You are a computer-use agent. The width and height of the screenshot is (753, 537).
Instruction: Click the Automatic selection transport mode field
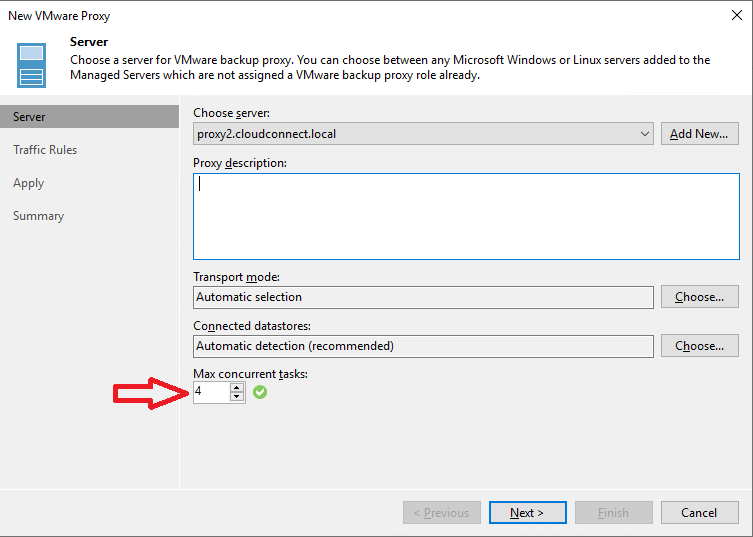423,297
